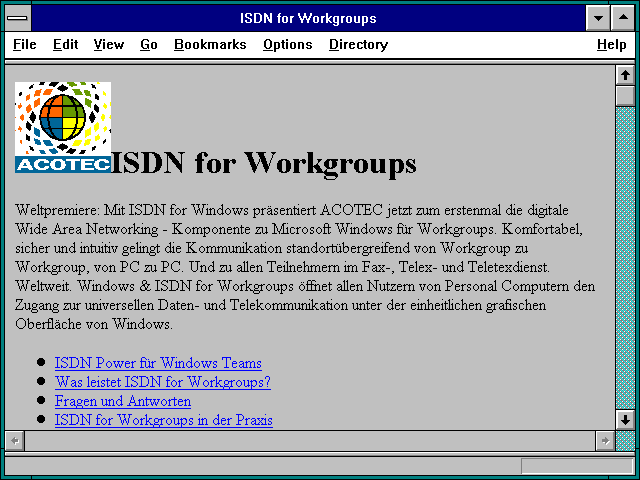Click the paragraph line starting 'Weltpremiere: Mit ISDN'
The width and height of the screenshot is (640, 480).
point(292,210)
